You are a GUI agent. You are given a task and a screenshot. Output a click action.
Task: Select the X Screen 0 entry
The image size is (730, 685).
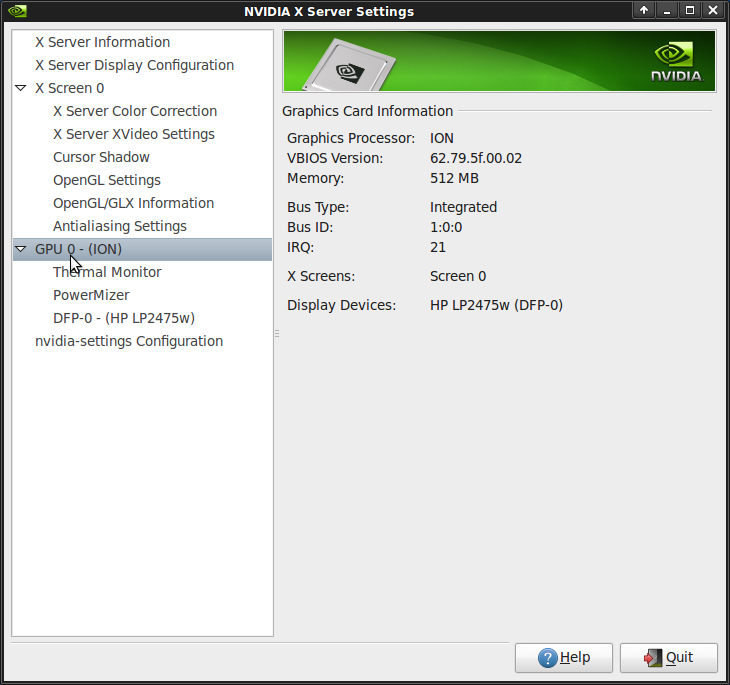[70, 88]
